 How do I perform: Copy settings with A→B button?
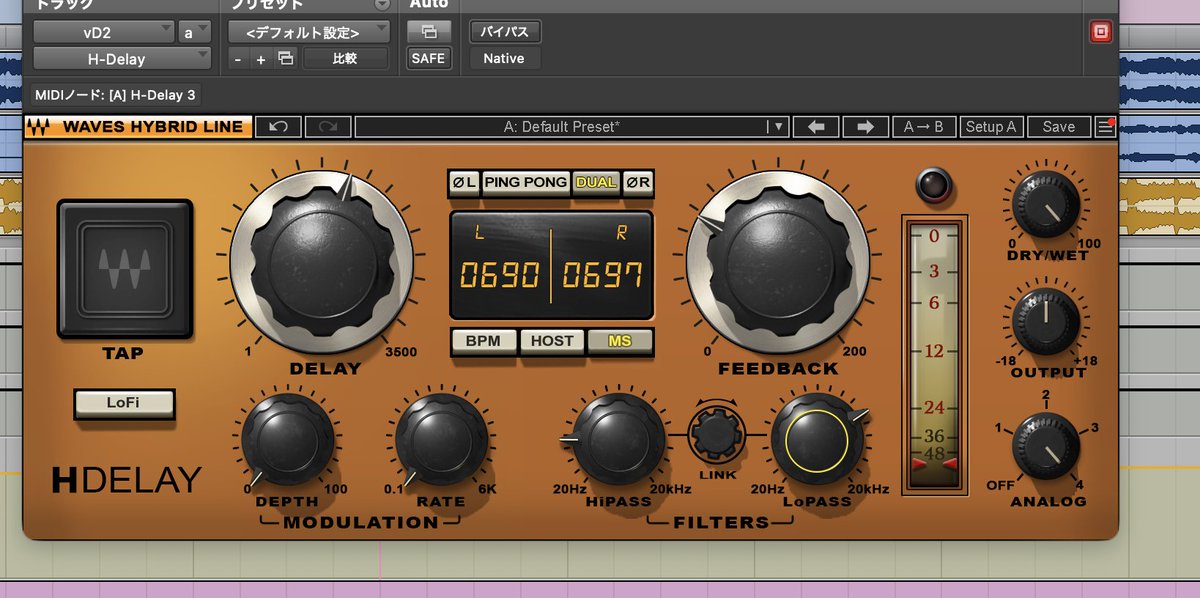pos(923,127)
